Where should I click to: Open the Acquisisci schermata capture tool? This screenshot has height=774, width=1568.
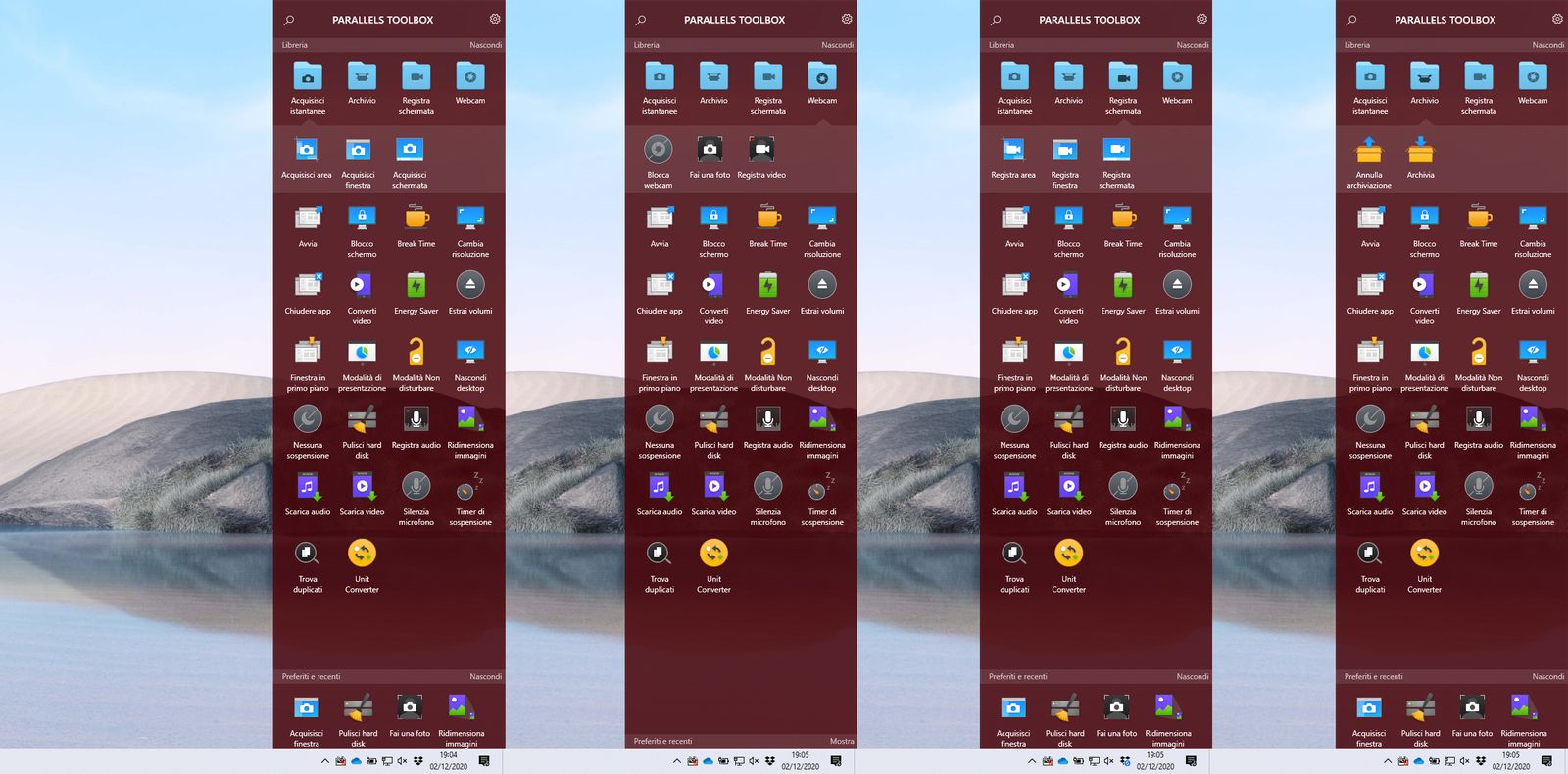click(x=410, y=163)
